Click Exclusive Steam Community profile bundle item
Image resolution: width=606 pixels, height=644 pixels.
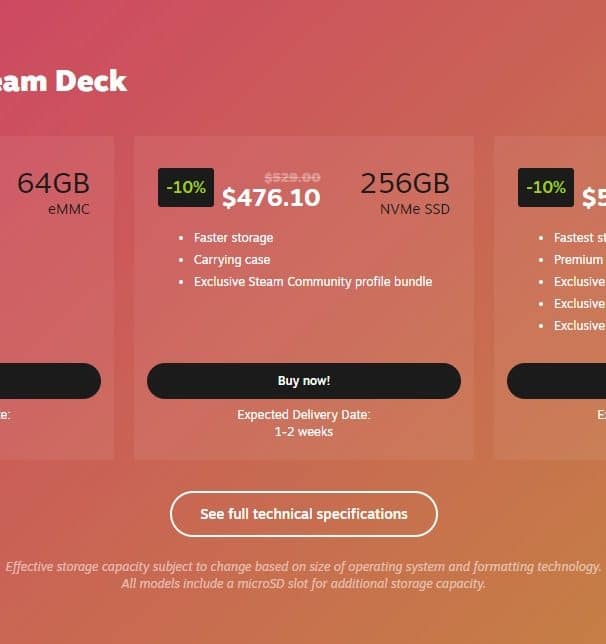click(313, 282)
